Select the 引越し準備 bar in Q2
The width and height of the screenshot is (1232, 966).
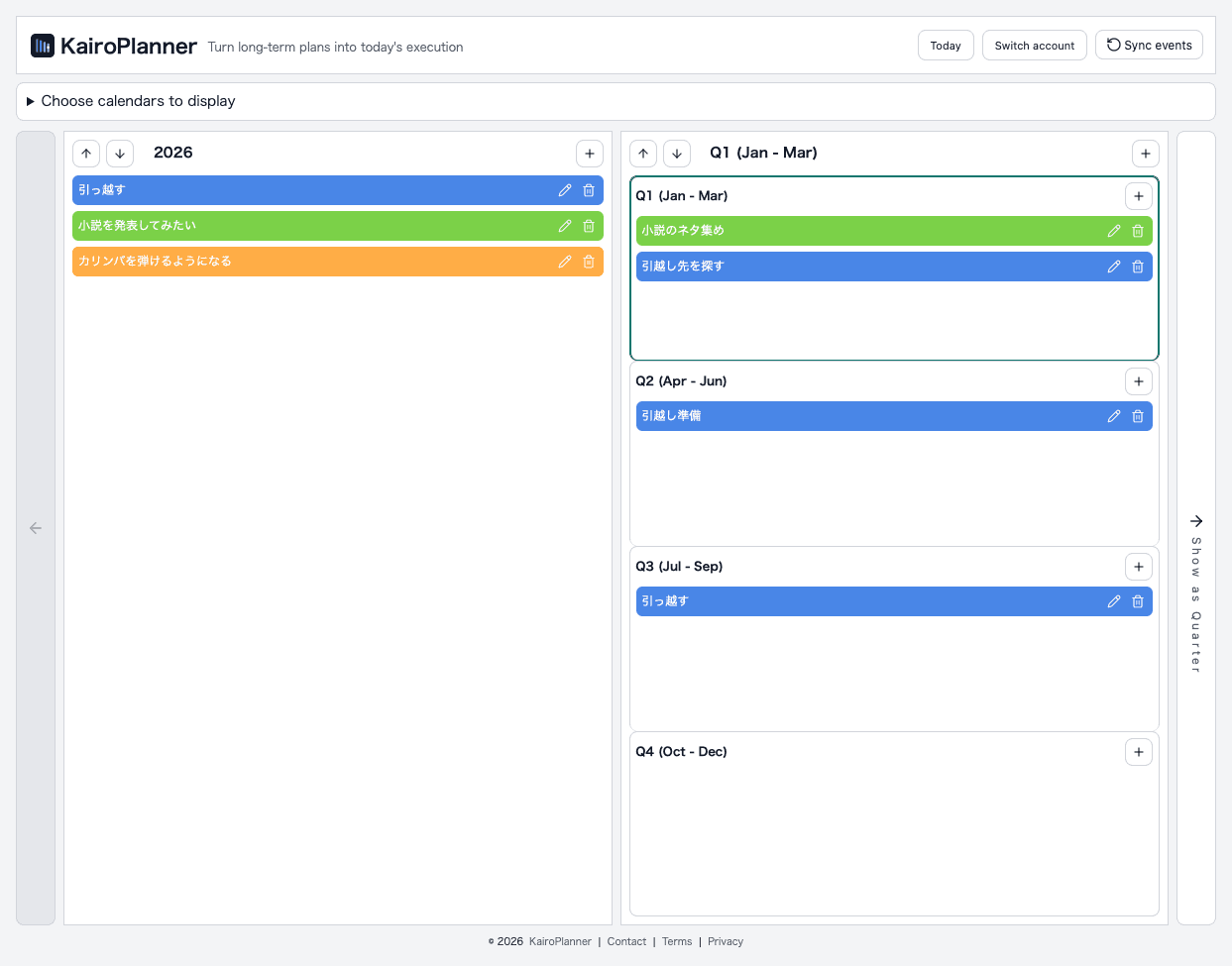pyautogui.click(x=894, y=416)
